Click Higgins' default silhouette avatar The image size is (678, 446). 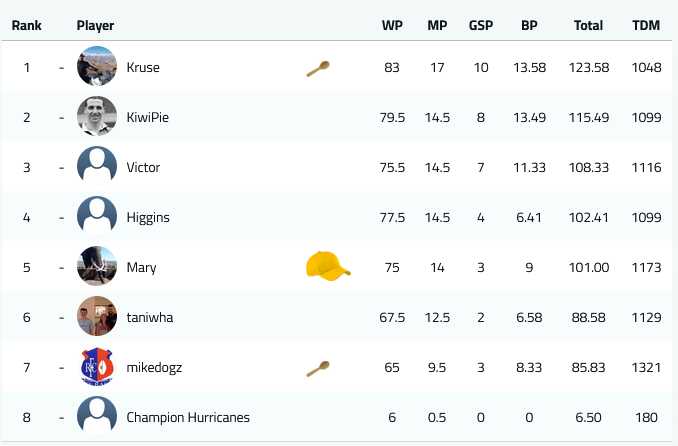(97, 216)
